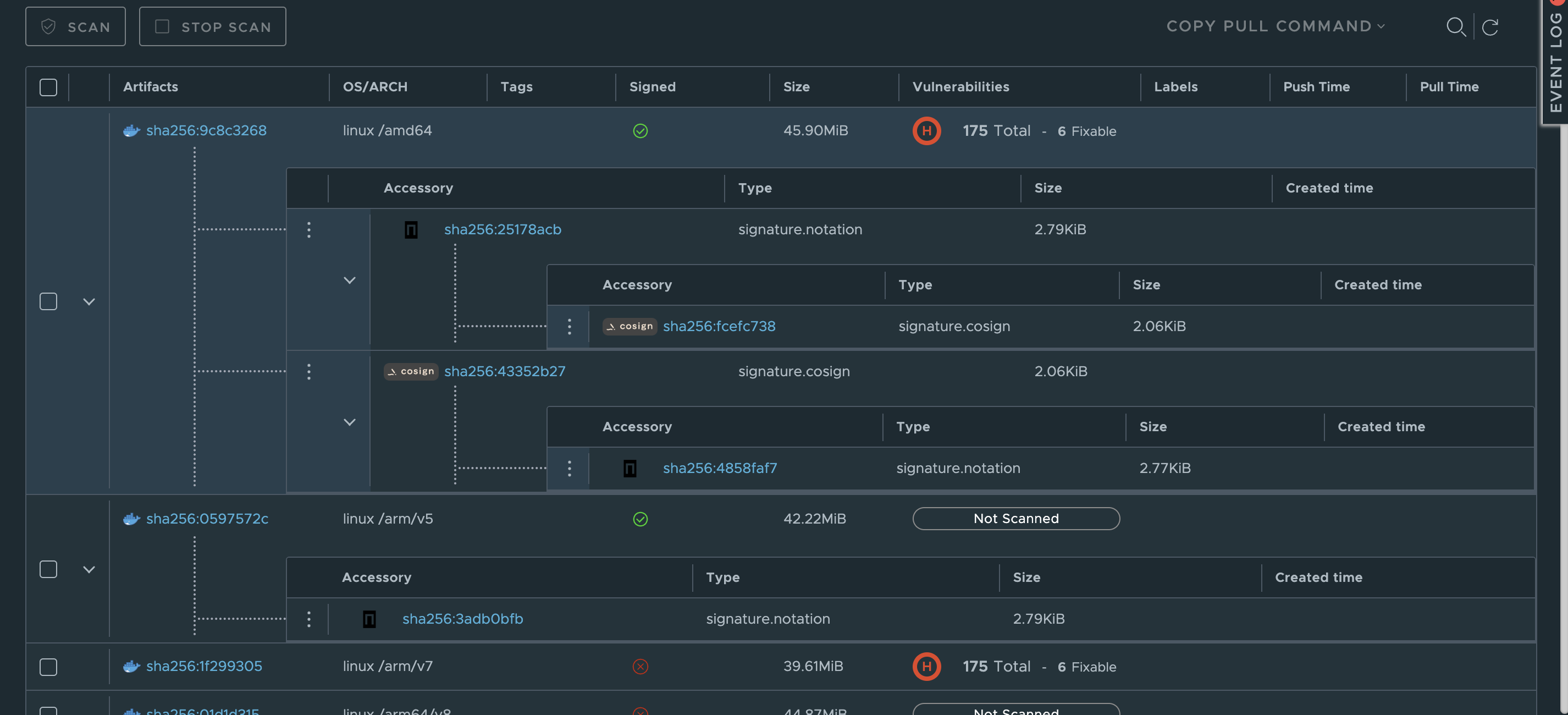Click the High severity vulnerability icon for sha256:9c8c3268
This screenshot has width=1568, height=715.
tap(926, 130)
